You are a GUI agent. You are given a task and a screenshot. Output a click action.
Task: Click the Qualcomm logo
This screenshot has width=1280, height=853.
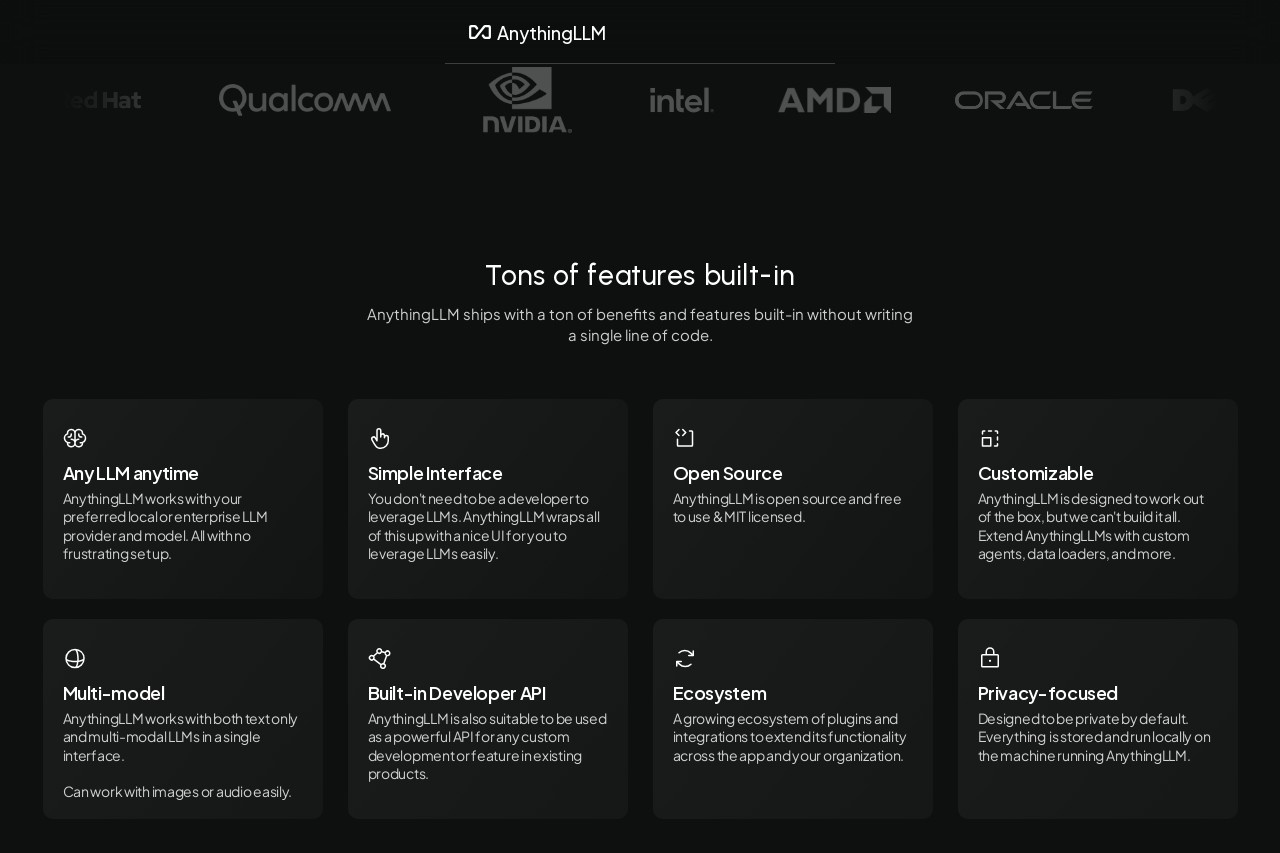click(305, 100)
